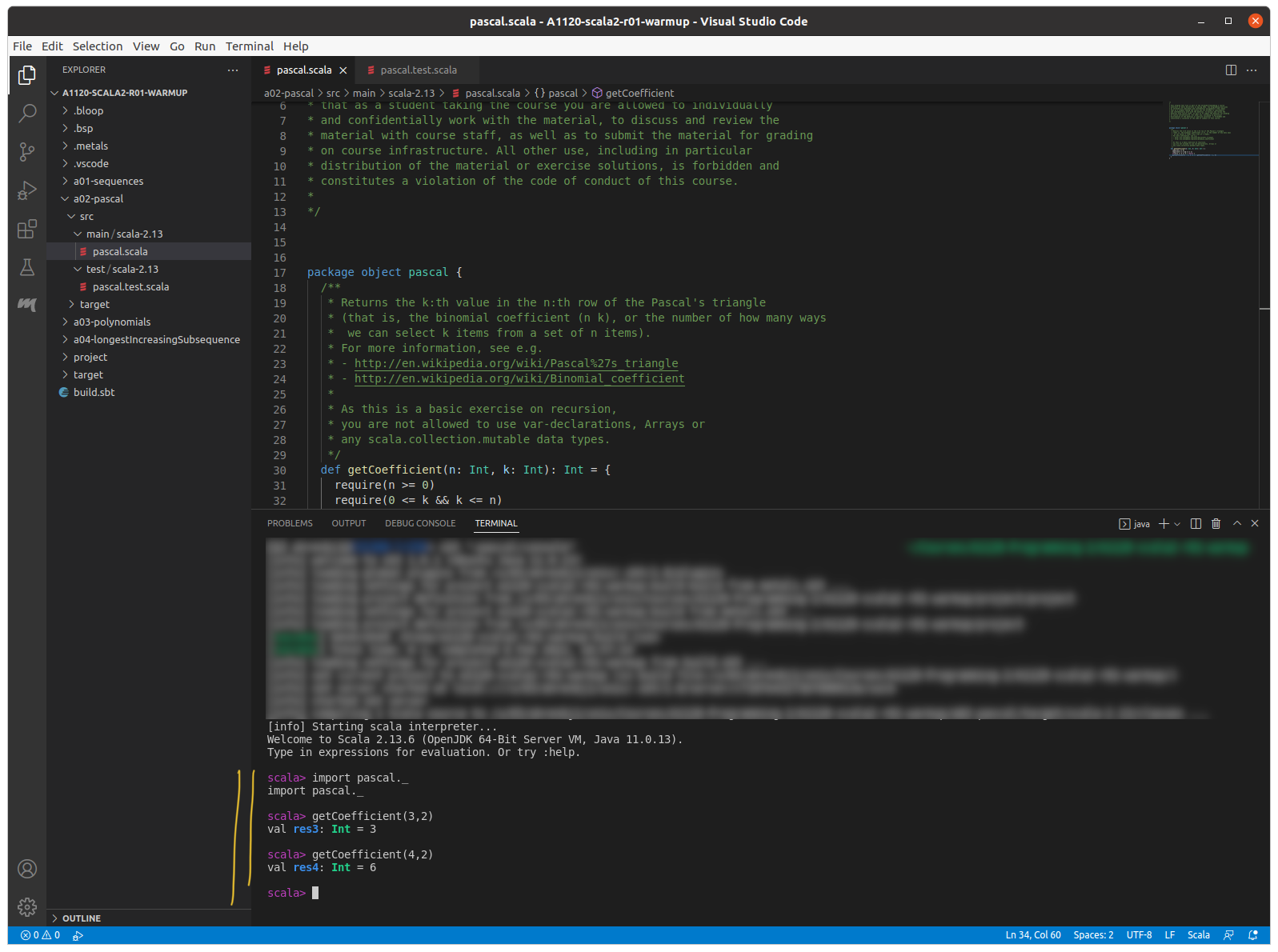The height and width of the screenshot is (952, 1278).
Task: Open Run and Debug view
Action: tap(27, 190)
